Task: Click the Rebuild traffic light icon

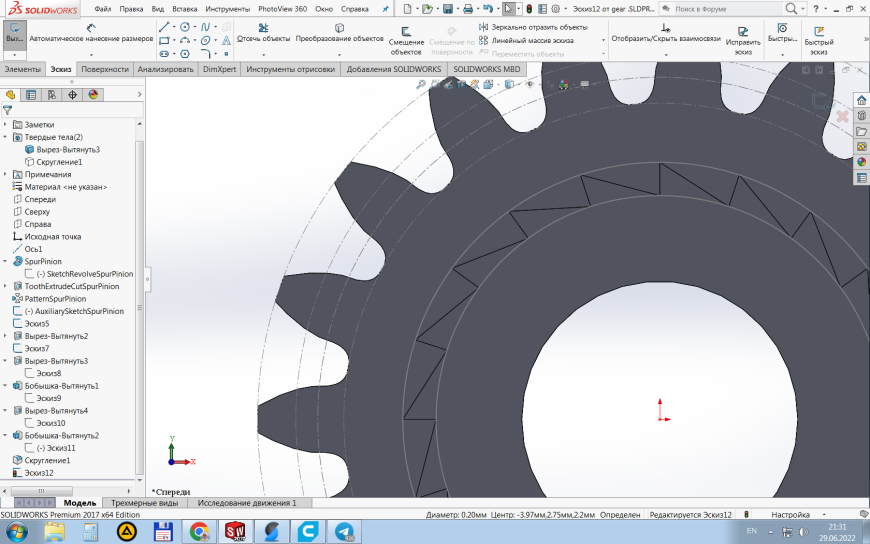Action: (x=529, y=9)
